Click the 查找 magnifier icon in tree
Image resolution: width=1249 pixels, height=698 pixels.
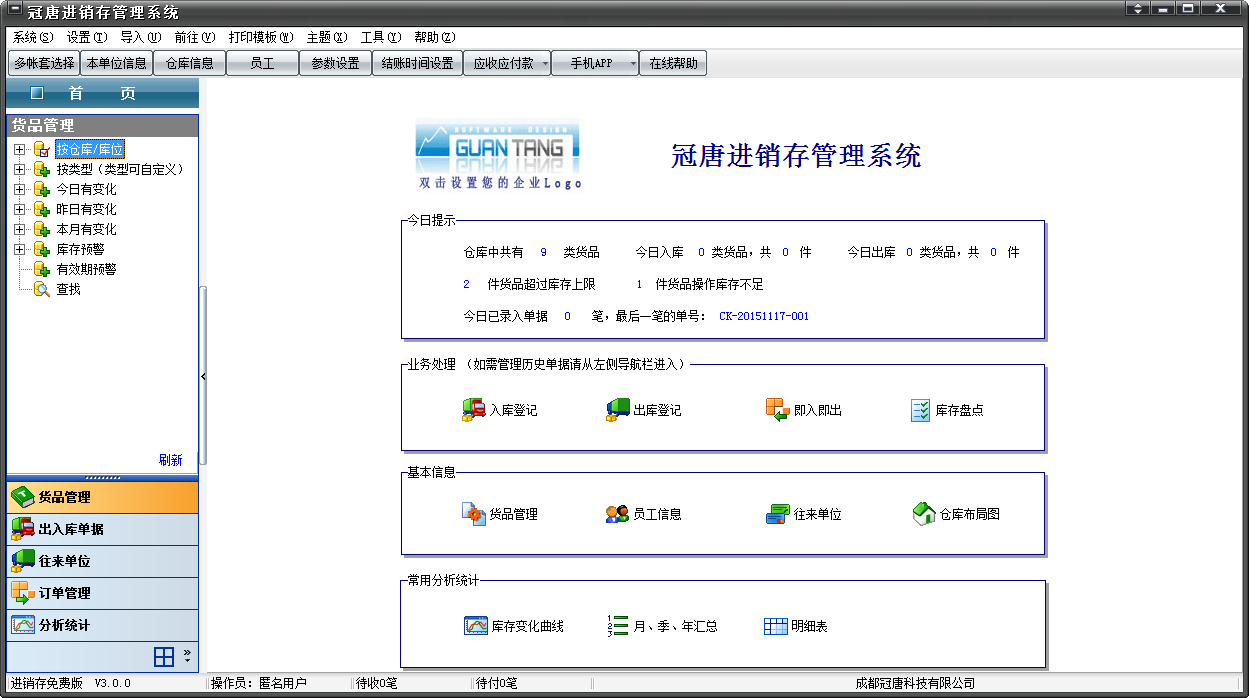41,289
